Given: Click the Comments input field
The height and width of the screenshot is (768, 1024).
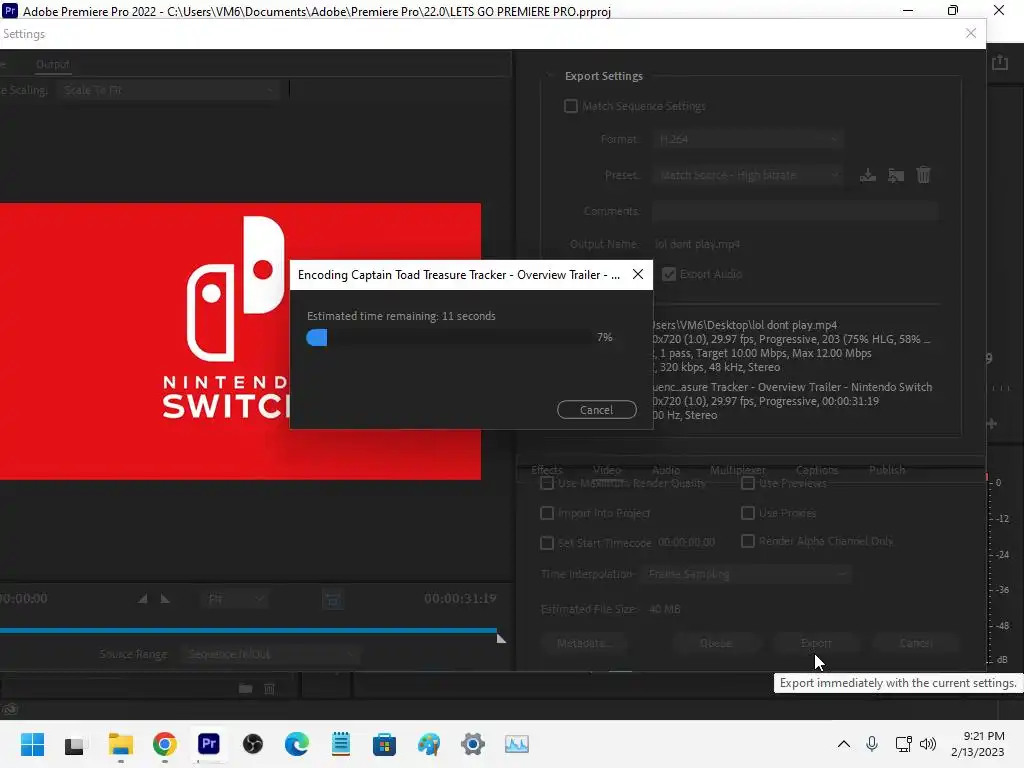Looking at the screenshot, I should (x=795, y=211).
